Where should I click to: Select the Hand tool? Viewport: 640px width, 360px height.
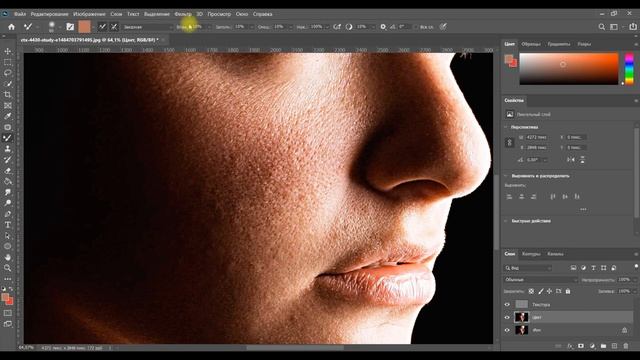(x=8, y=257)
